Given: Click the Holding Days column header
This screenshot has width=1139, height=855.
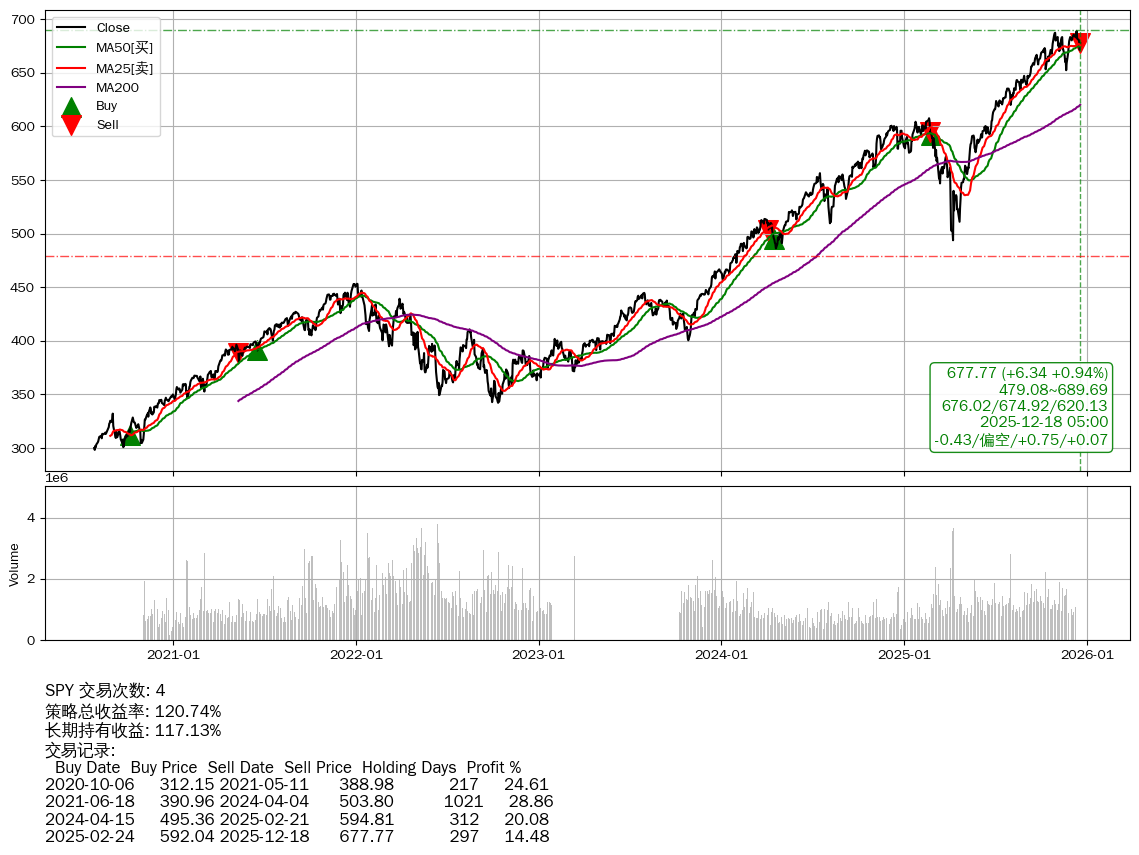Looking at the screenshot, I should (x=409, y=767).
